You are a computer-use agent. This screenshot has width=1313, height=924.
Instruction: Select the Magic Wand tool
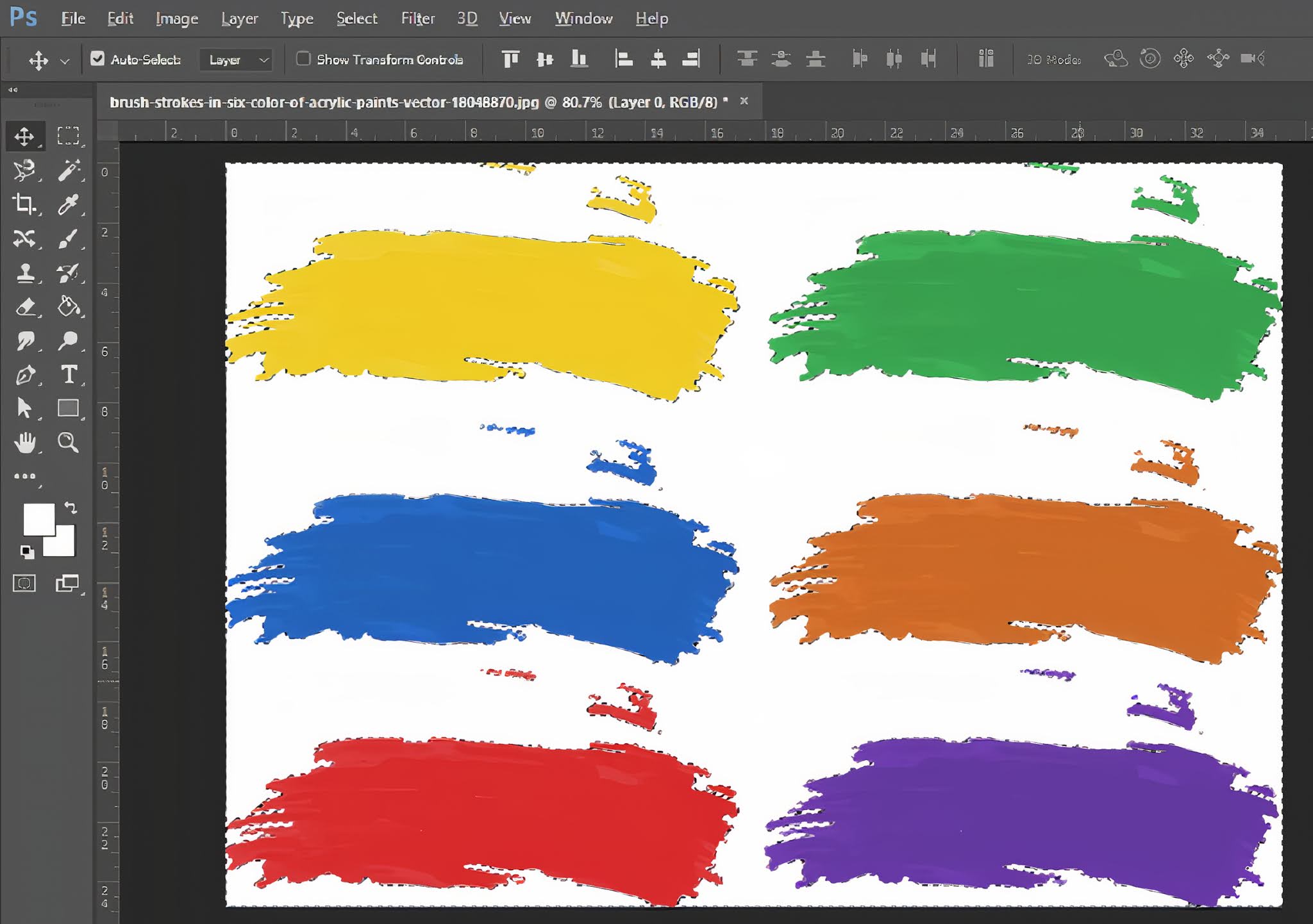68,170
